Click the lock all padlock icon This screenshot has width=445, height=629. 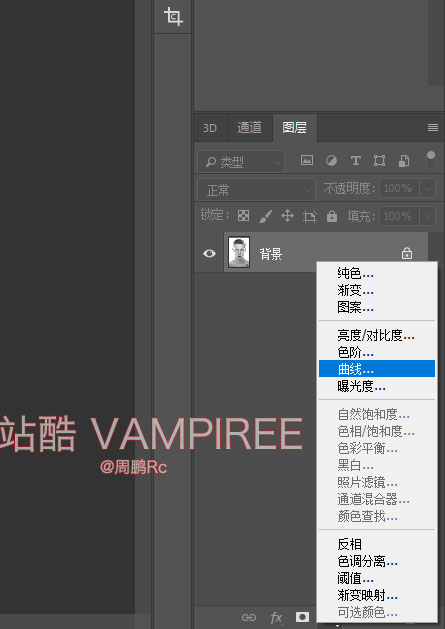pos(332,216)
